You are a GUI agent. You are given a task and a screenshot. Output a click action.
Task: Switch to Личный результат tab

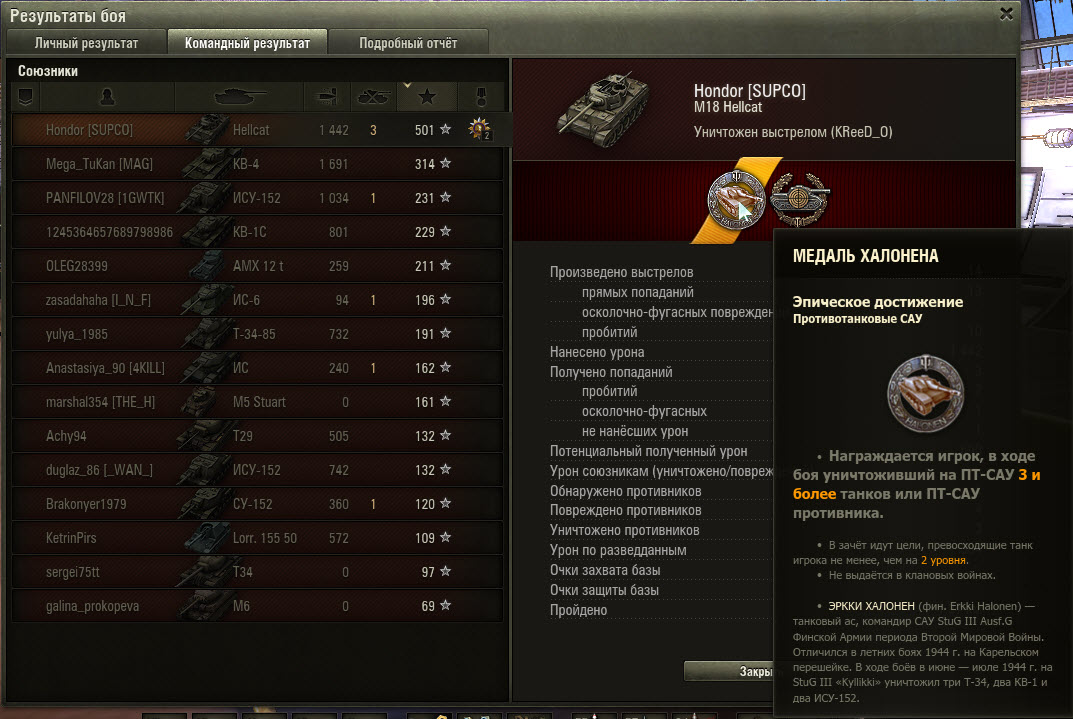click(86, 42)
